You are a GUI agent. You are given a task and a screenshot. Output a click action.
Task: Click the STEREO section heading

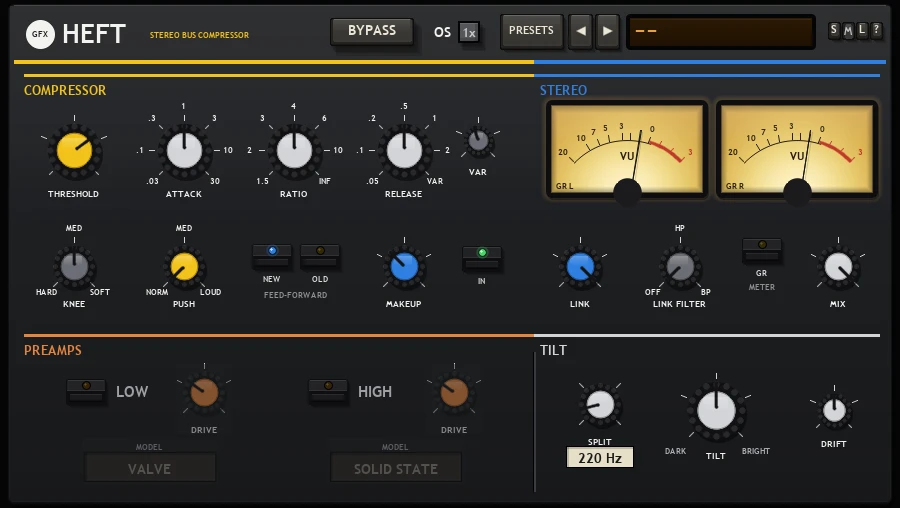563,90
